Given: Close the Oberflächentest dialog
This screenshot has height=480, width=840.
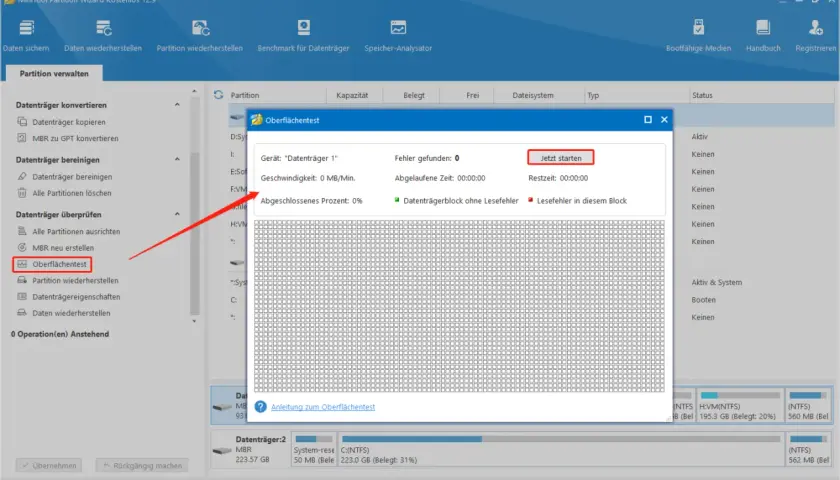Looking at the screenshot, I should [664, 119].
